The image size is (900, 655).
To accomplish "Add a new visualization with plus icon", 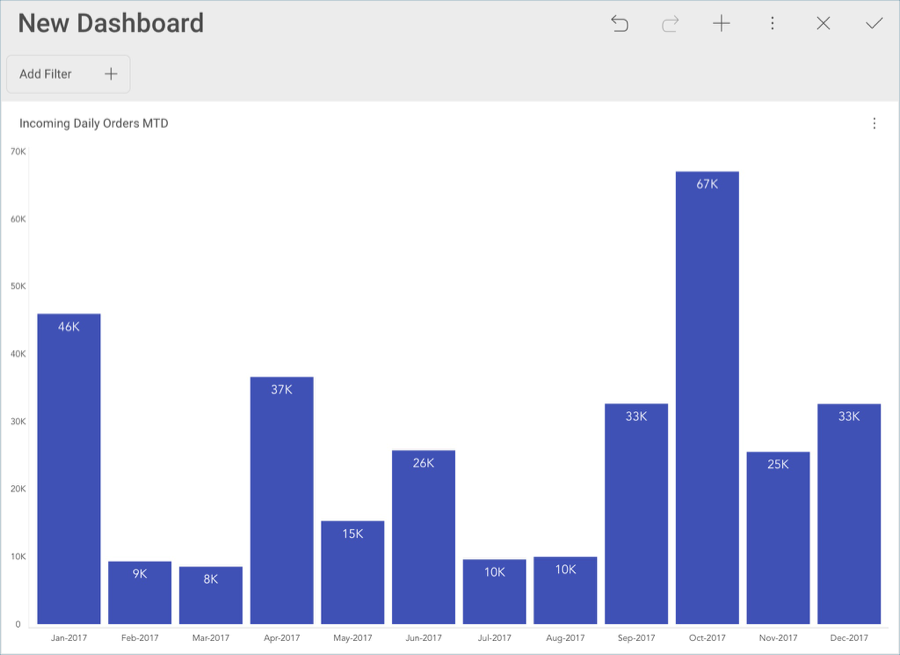I will click(721, 24).
